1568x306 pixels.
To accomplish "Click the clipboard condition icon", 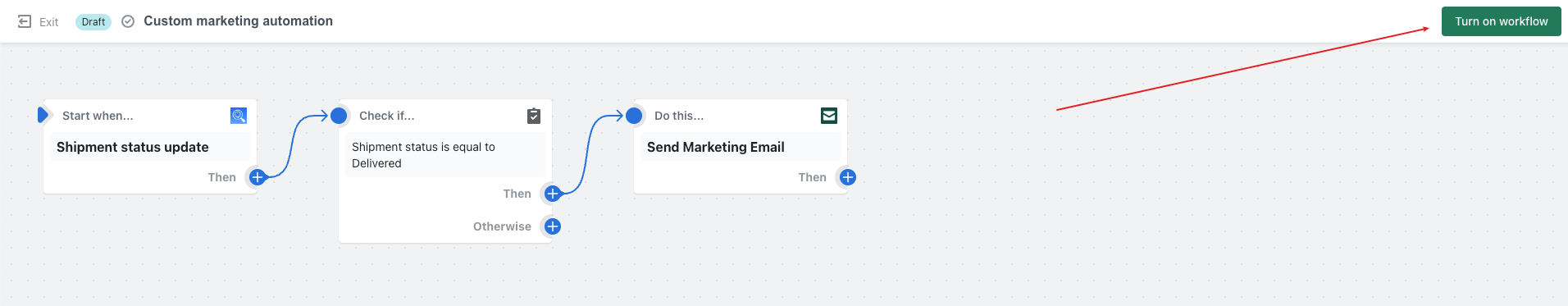I will pyautogui.click(x=534, y=116).
